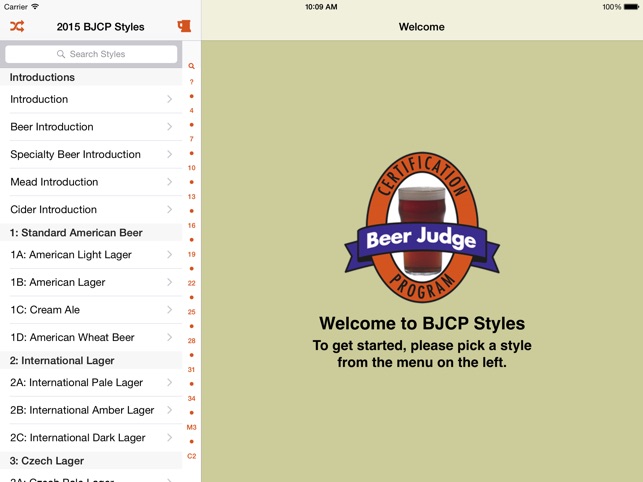The width and height of the screenshot is (643, 482).
Task: Open Specialty Beer Introduction
Action: point(91,154)
